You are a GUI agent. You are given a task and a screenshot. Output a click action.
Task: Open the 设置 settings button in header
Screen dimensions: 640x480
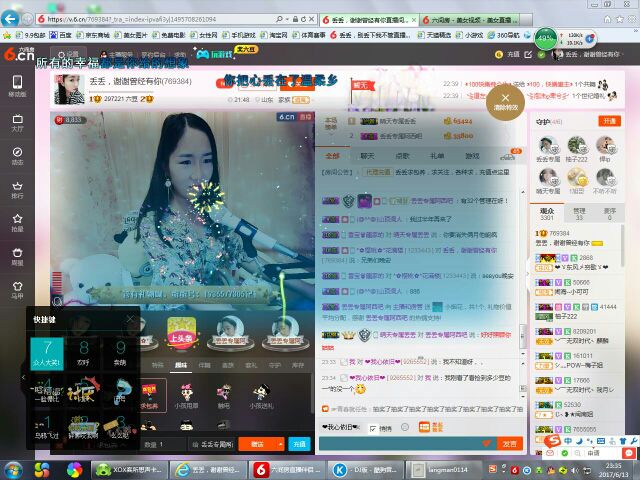68,54
